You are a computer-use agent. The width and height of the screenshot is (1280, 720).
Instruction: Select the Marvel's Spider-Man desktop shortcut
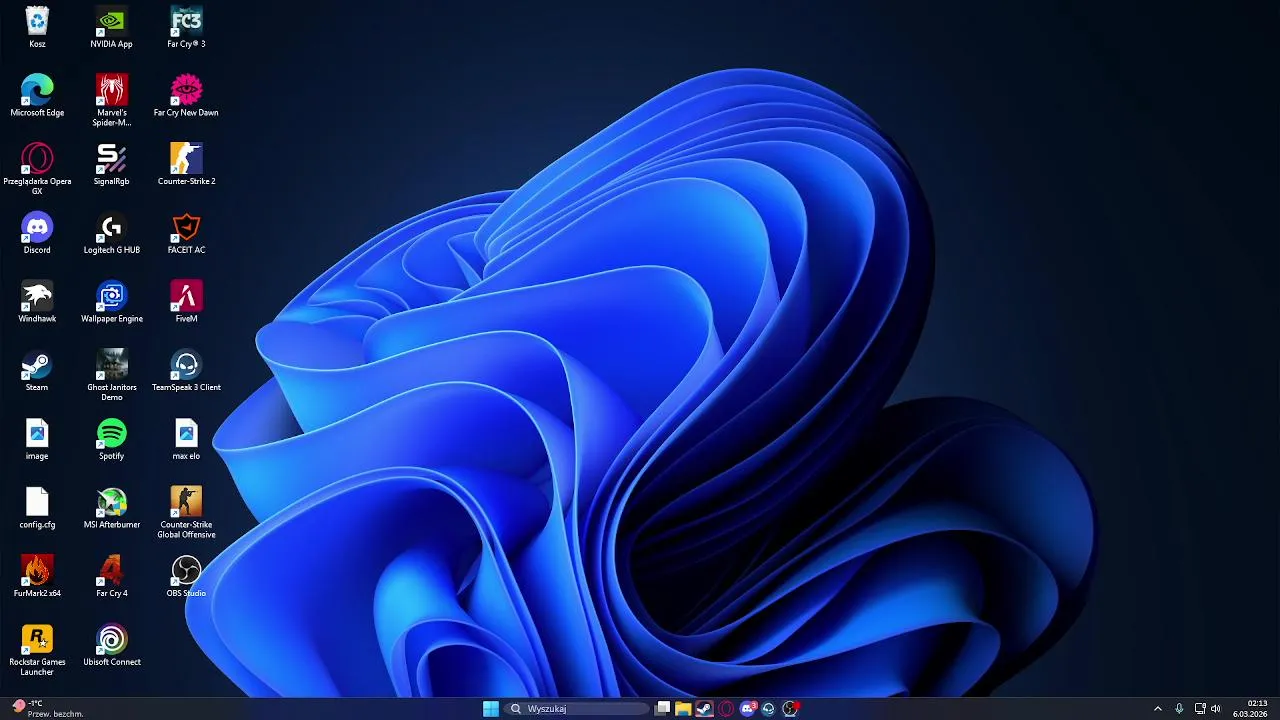111,100
